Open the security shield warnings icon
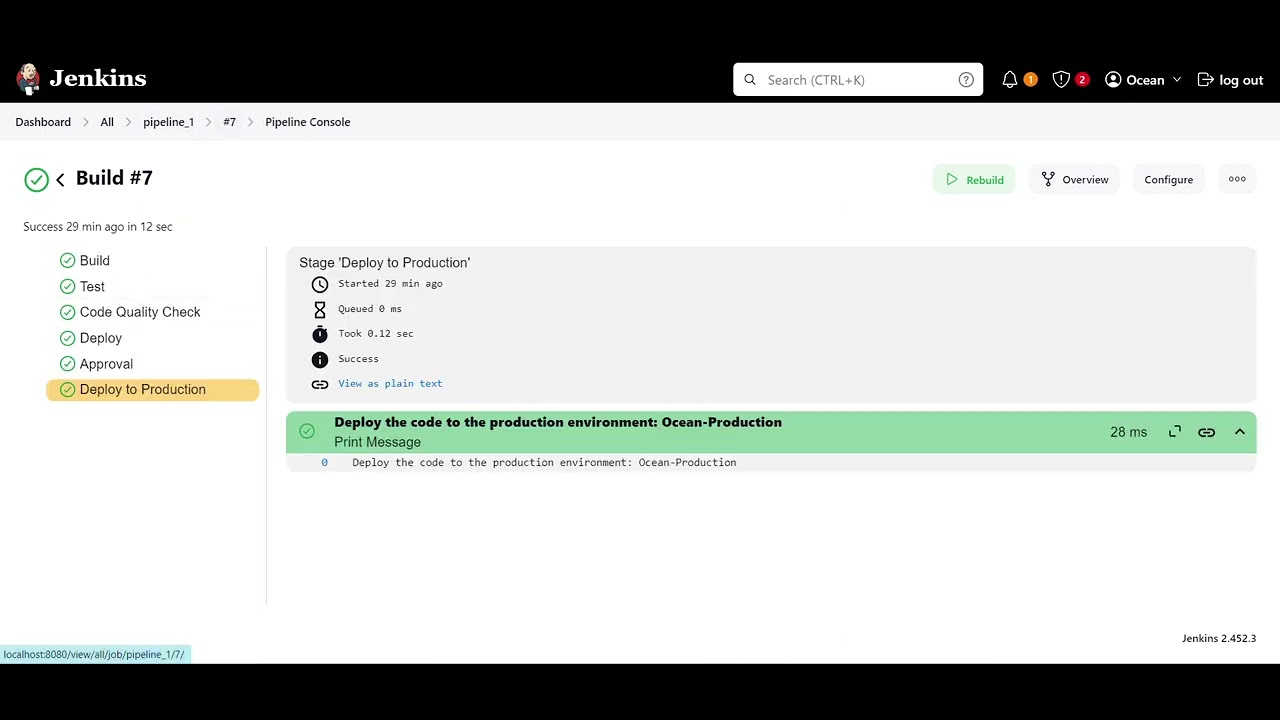This screenshot has height=720, width=1280. point(1061,80)
